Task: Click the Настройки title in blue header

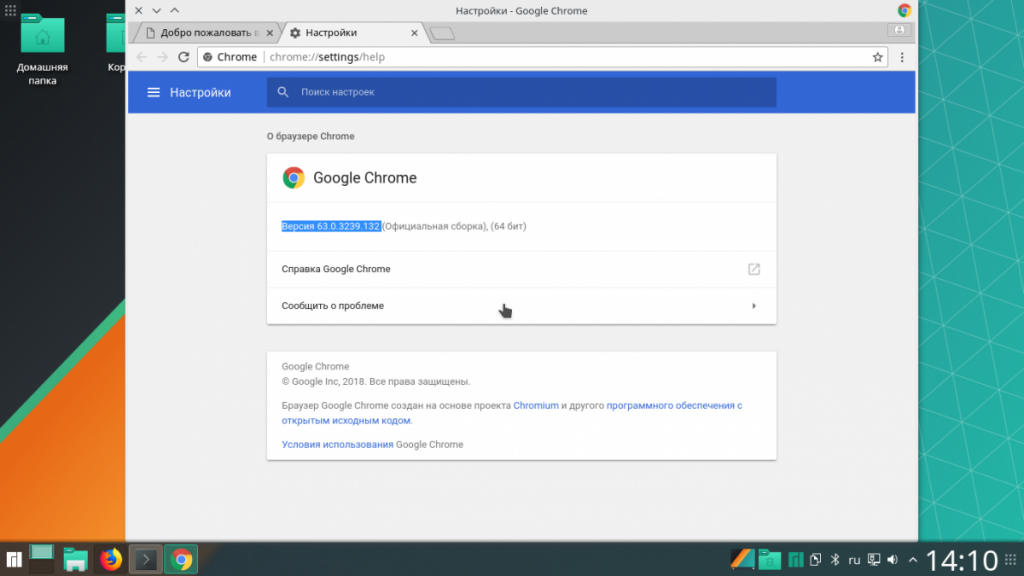Action: tap(200, 93)
